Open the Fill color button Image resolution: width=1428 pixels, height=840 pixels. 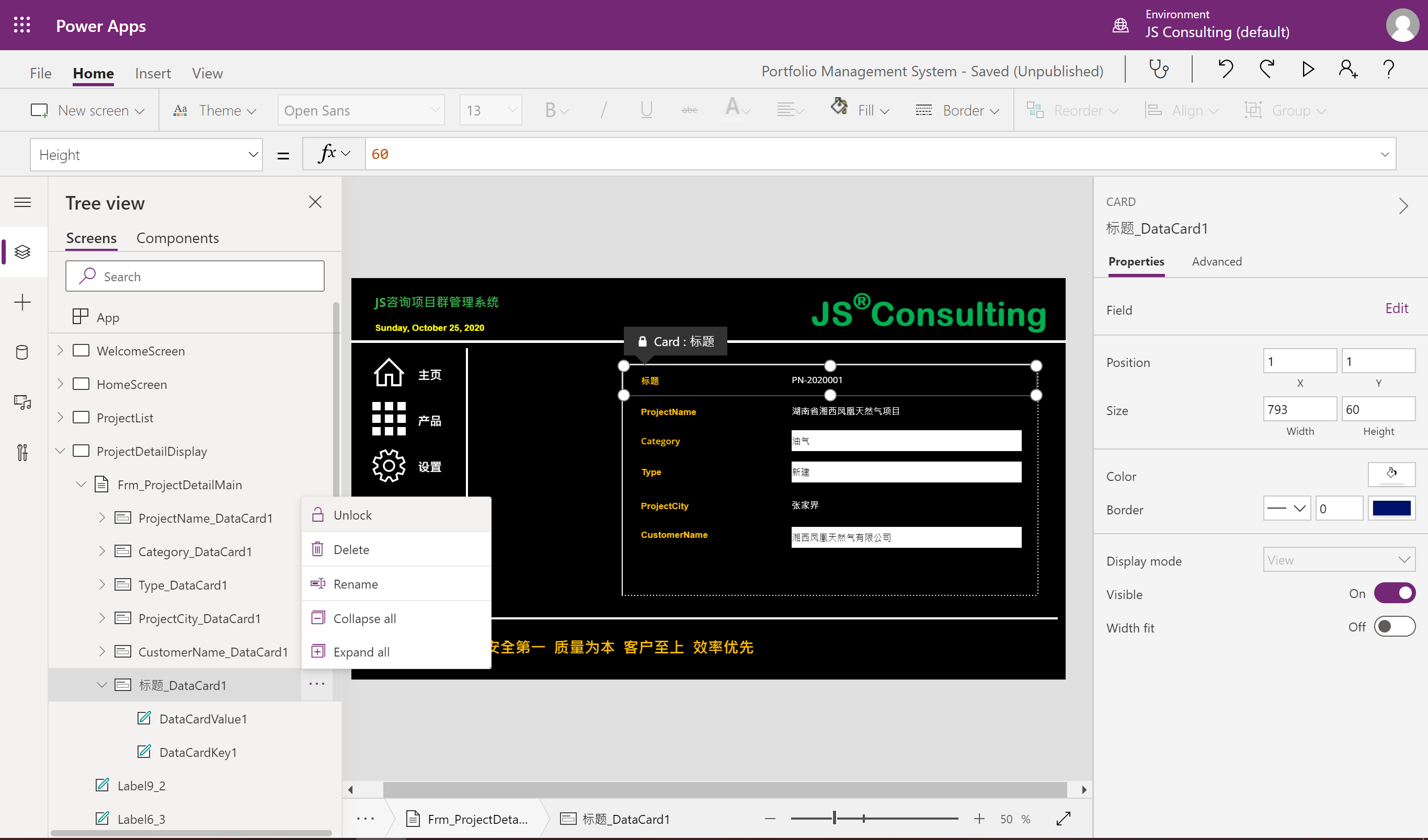860,110
